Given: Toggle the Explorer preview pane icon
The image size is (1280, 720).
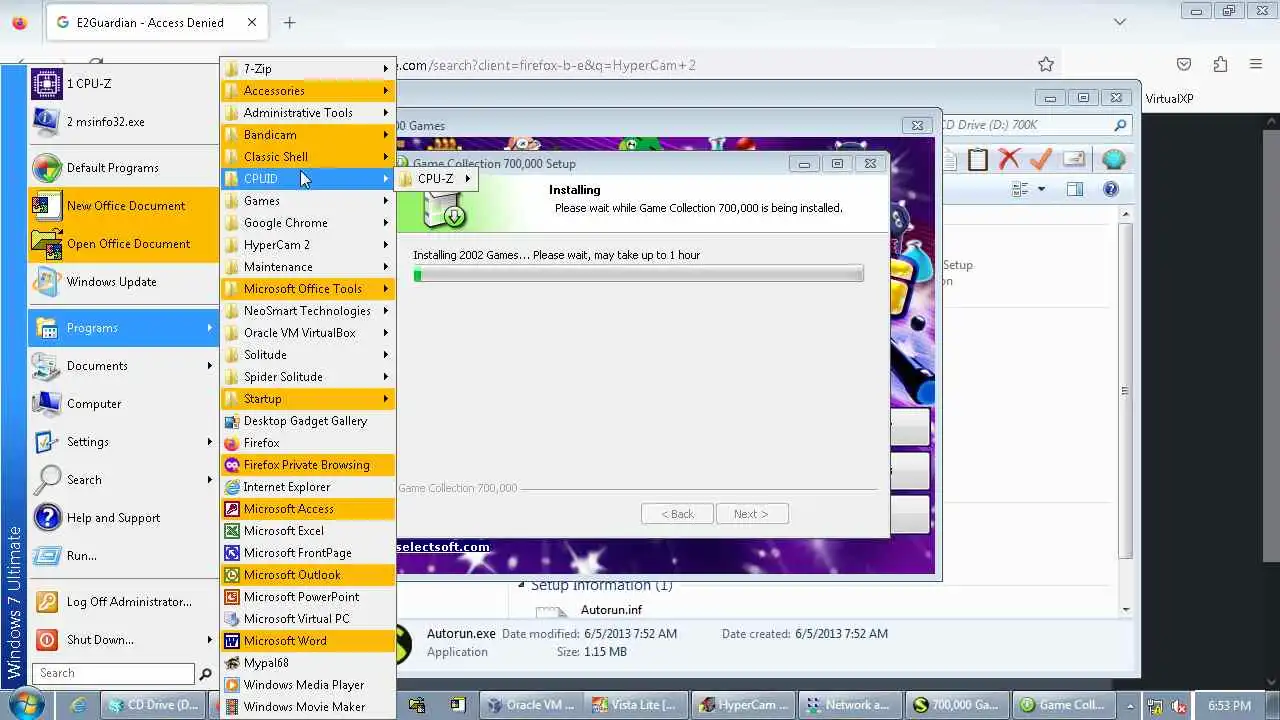Looking at the screenshot, I should [1075, 189].
